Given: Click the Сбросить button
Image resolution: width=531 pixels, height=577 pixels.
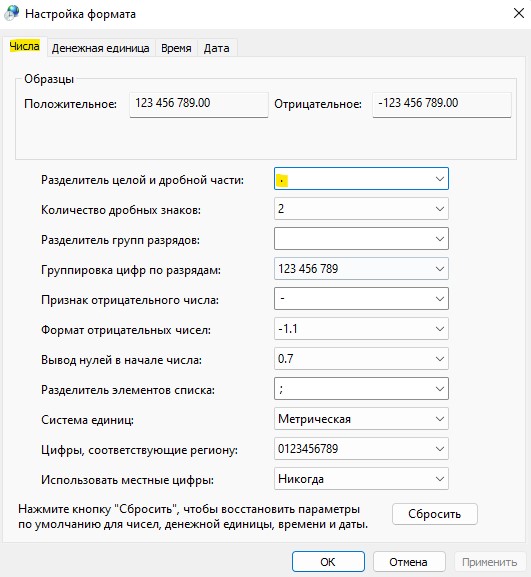Looking at the screenshot, I should (435, 514).
